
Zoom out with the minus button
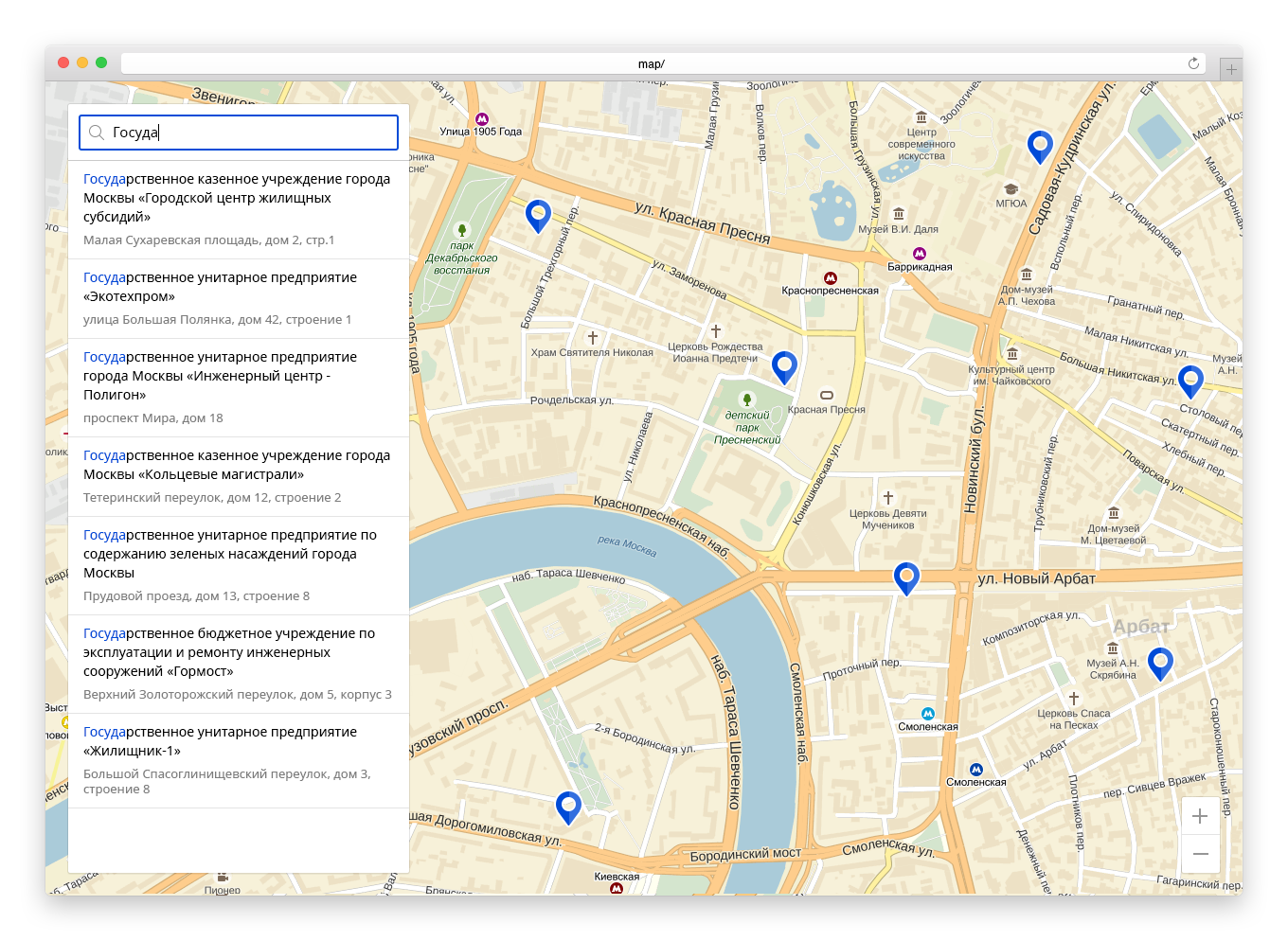(1200, 854)
